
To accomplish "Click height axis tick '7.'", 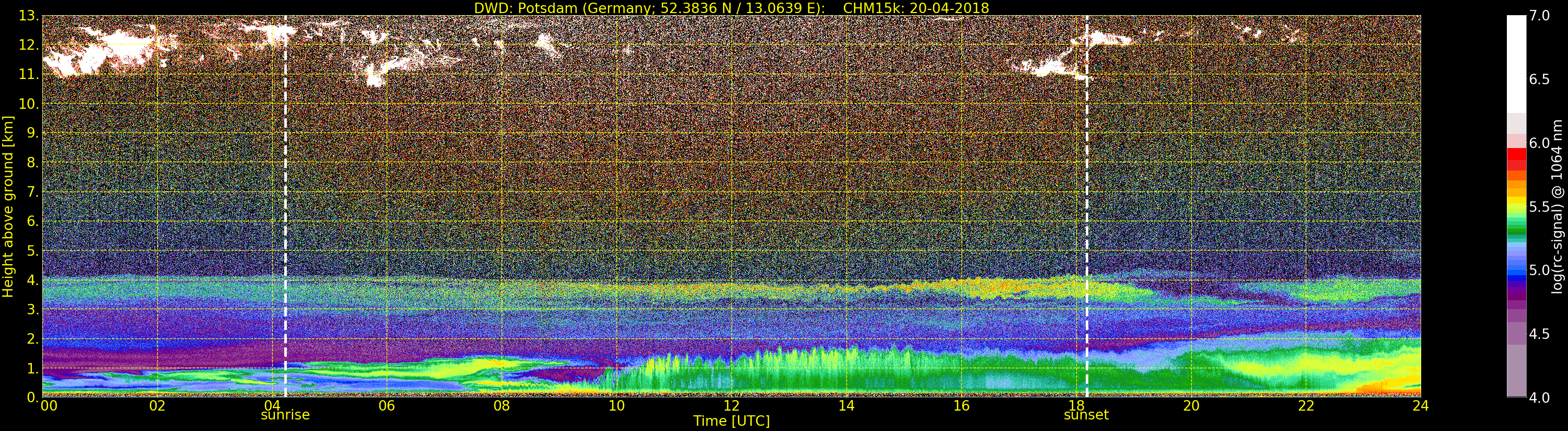I will point(32,192).
